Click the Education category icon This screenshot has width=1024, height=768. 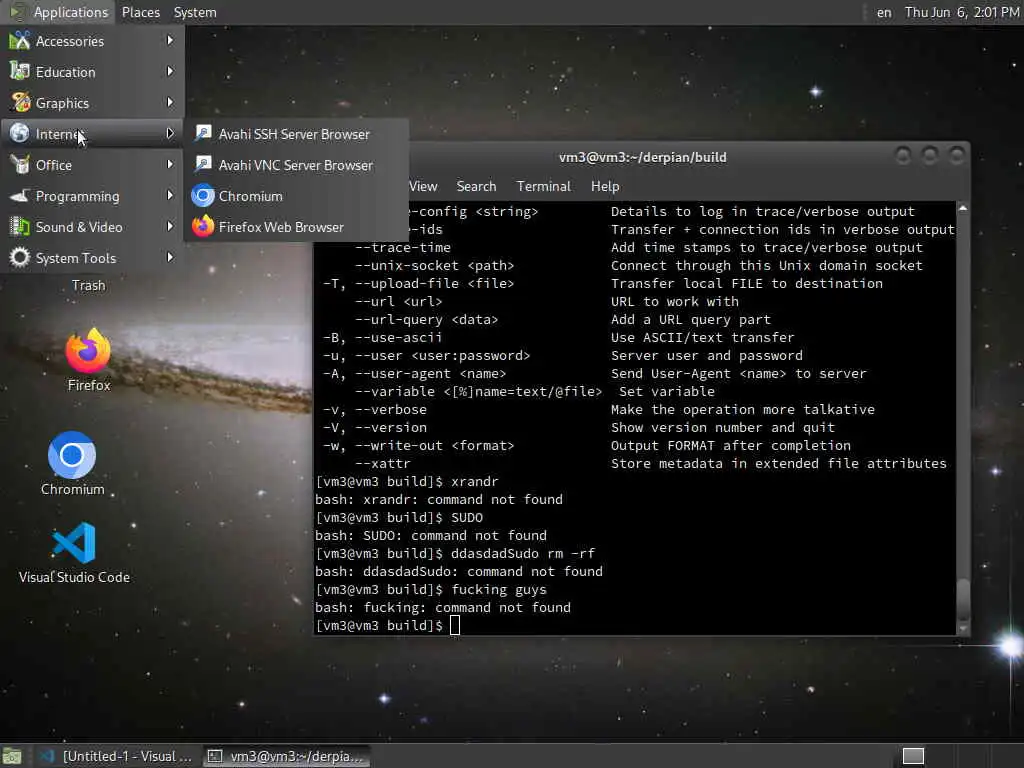20,71
